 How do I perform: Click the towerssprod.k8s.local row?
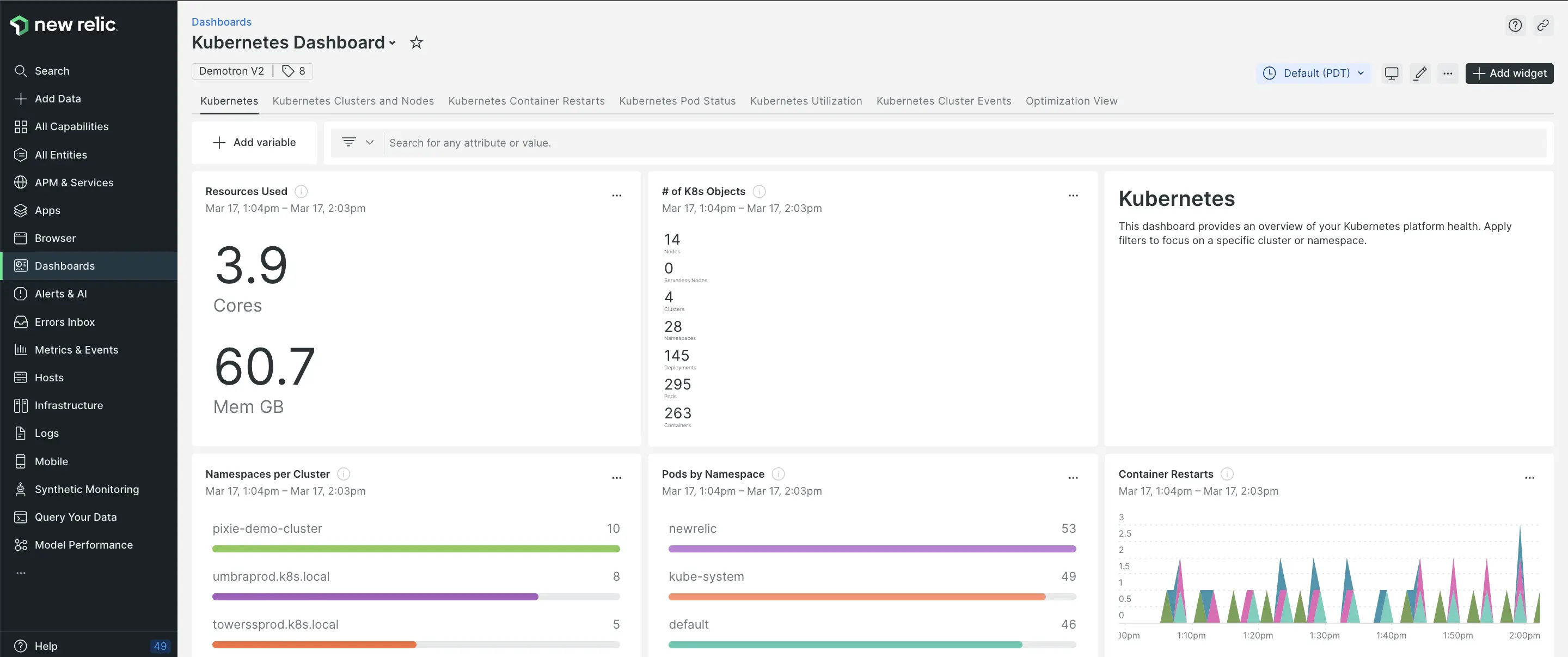tap(416, 632)
